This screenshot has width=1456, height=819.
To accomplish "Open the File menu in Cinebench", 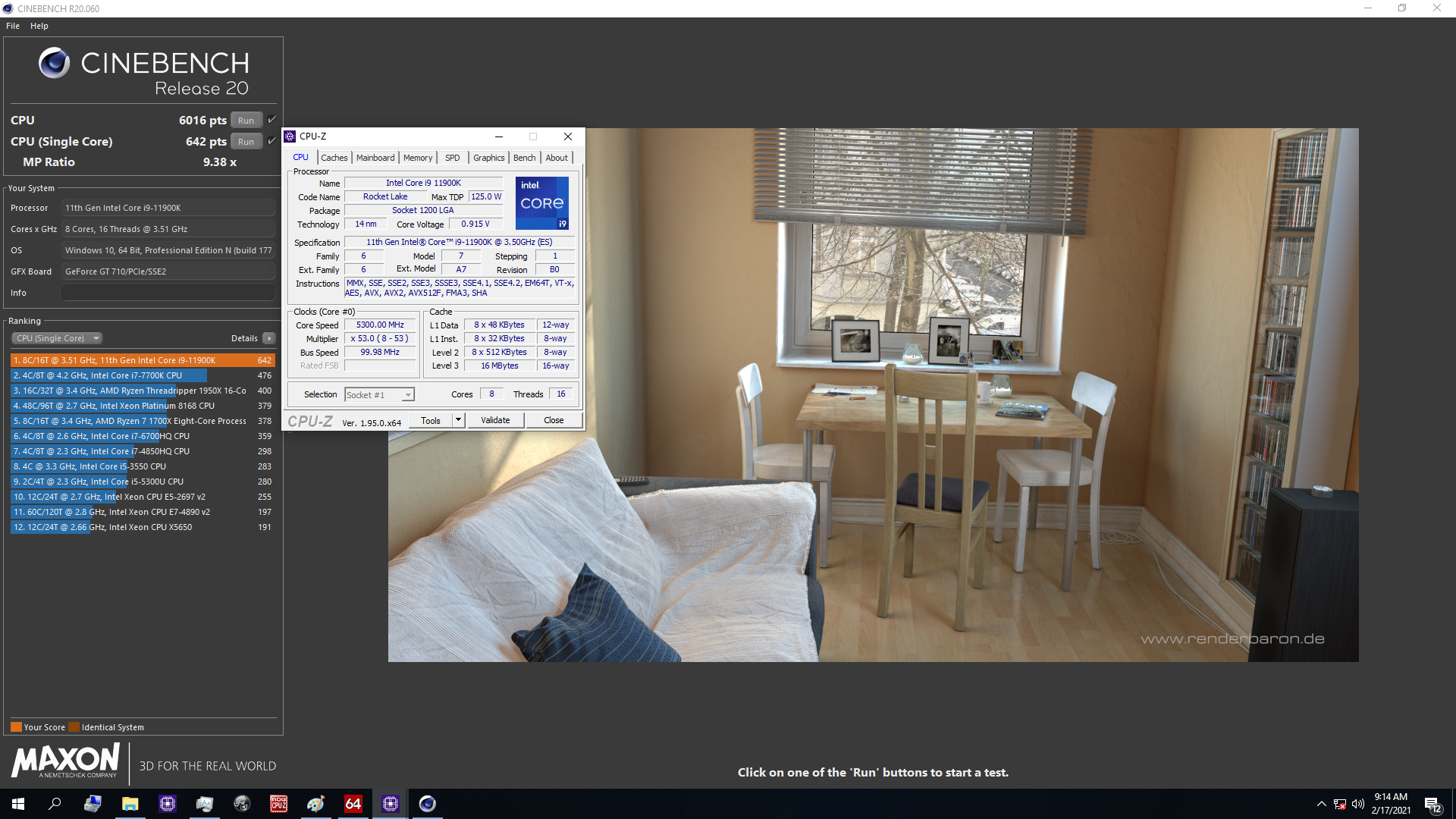I will (13, 26).
